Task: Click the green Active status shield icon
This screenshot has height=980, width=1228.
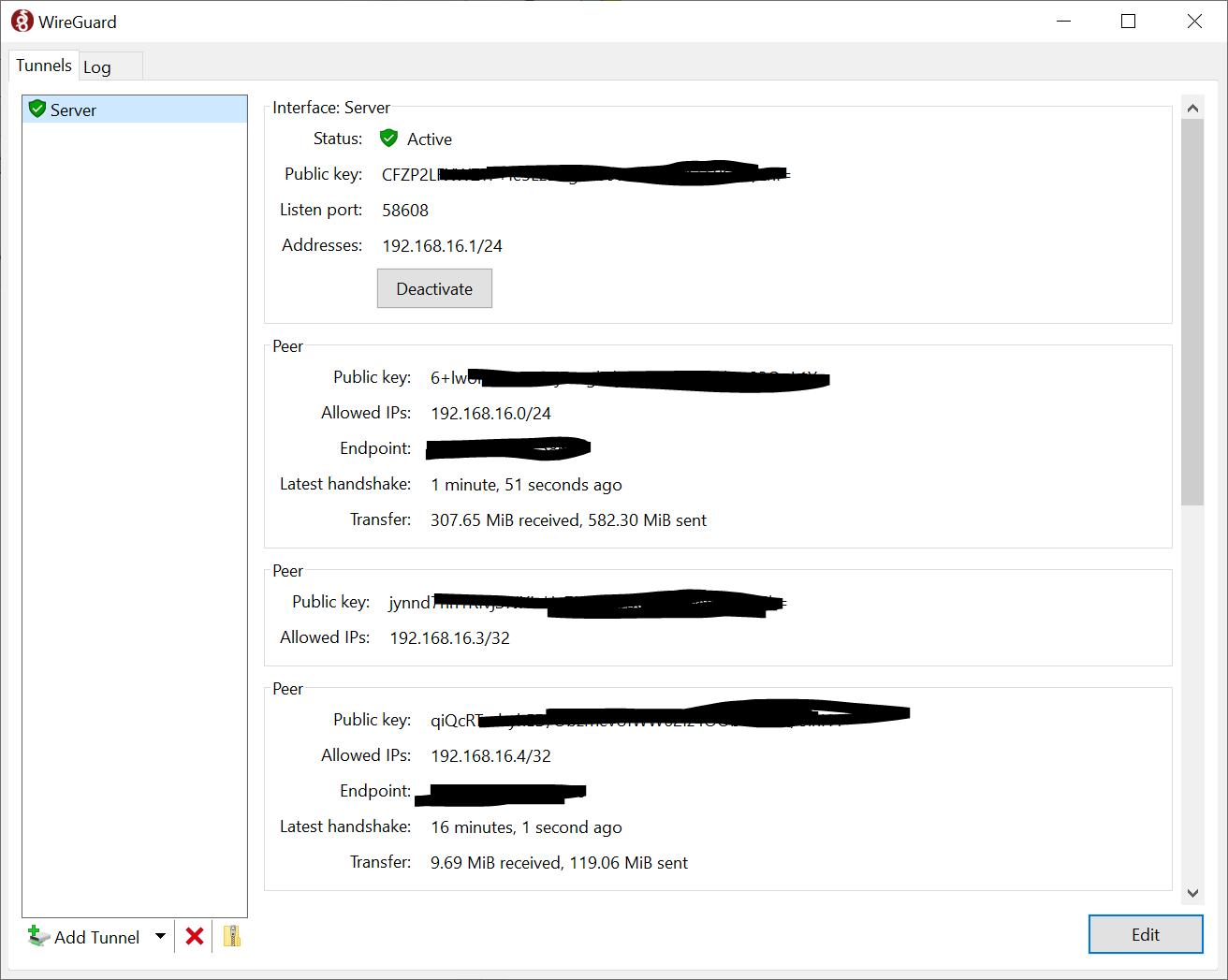Action: [388, 139]
